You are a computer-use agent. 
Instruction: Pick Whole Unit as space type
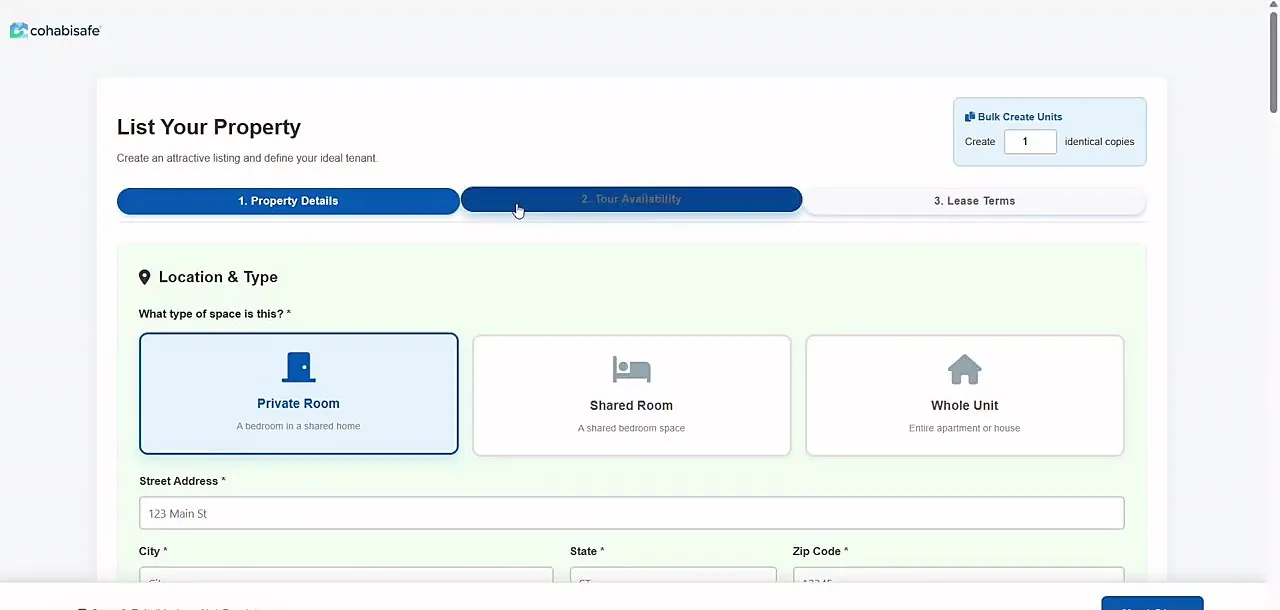(x=965, y=395)
